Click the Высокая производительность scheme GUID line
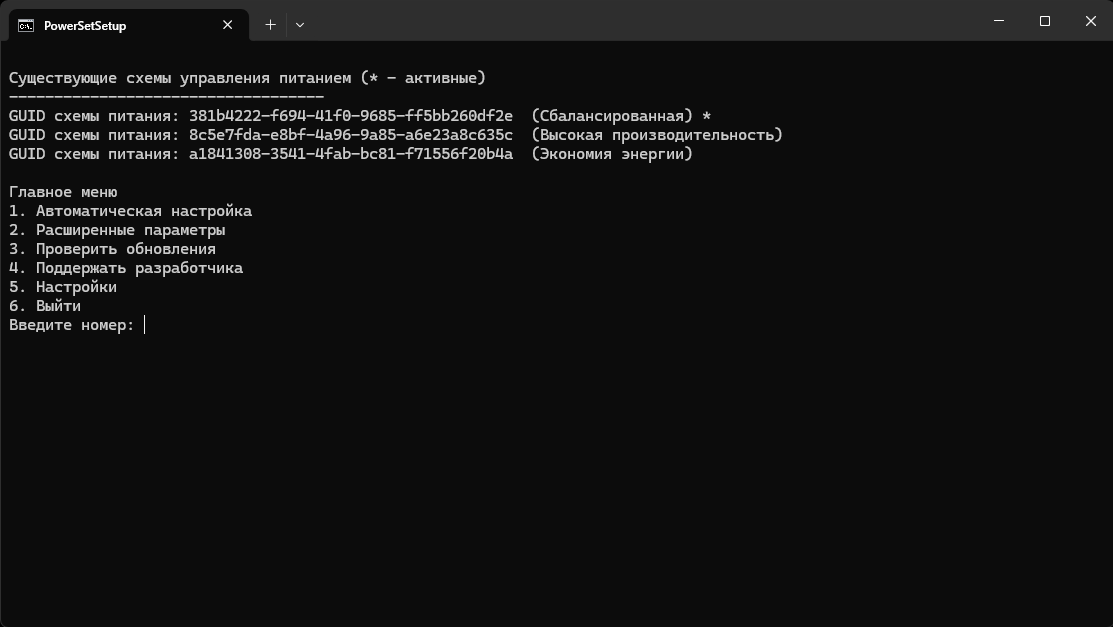 click(395, 135)
